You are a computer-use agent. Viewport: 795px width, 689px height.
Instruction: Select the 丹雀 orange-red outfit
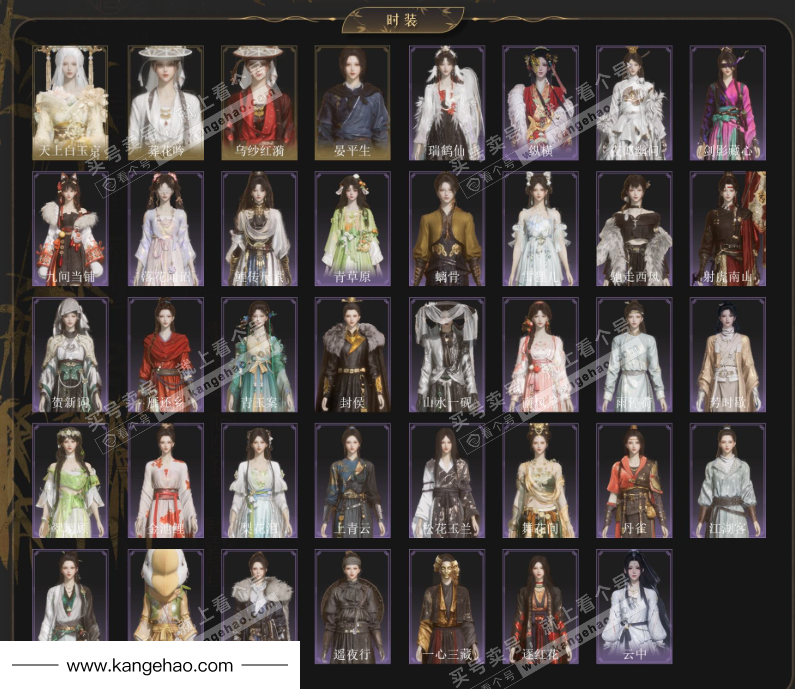[x=634, y=481]
